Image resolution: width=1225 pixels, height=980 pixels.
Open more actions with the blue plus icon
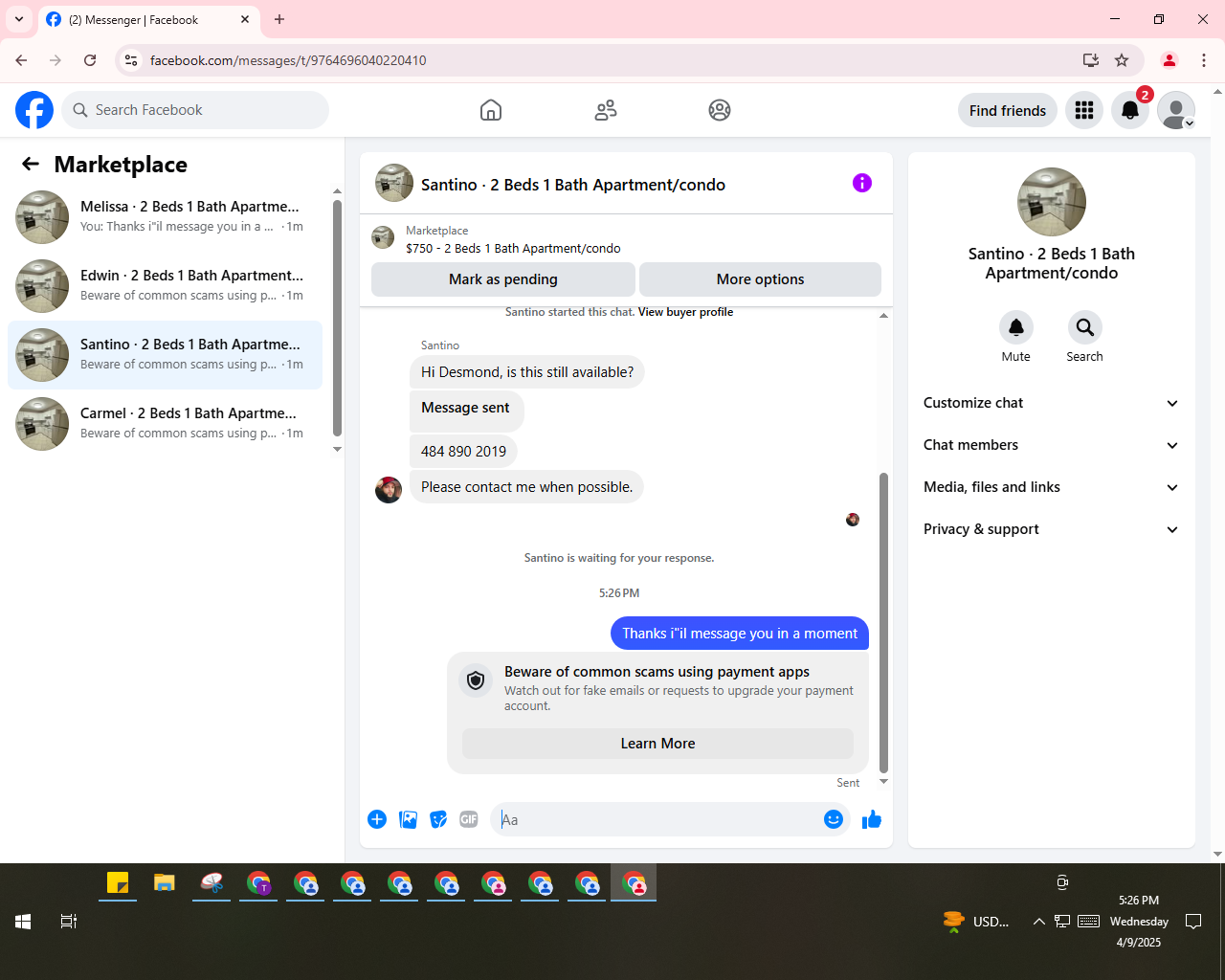(x=377, y=819)
